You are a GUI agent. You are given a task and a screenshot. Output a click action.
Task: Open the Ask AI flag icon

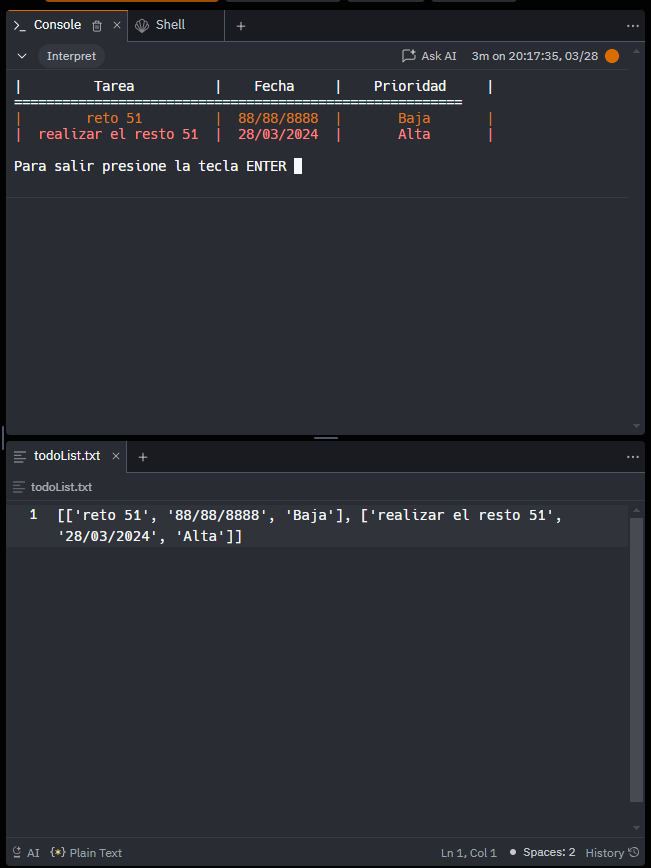[x=408, y=56]
